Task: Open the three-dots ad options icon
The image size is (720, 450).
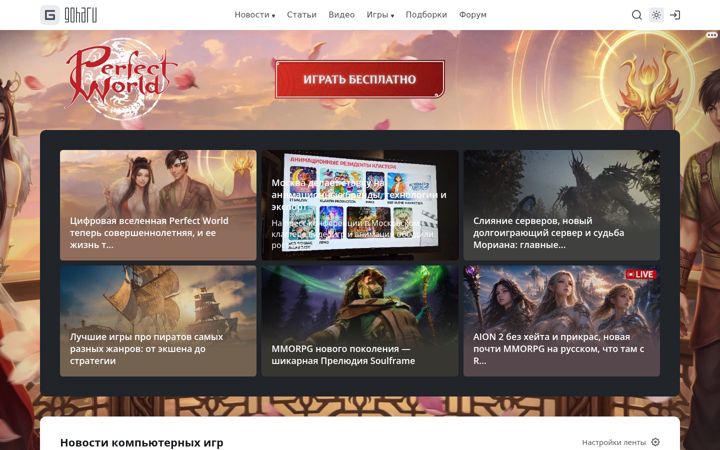Action: click(712, 35)
